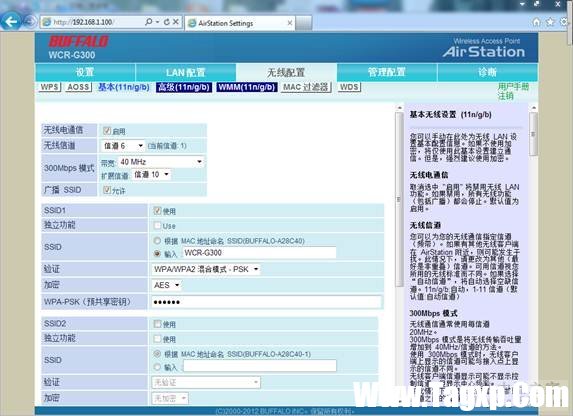This screenshot has height=416, width=573.
Task: Click the browser forward arrow button
Action: (29, 22)
